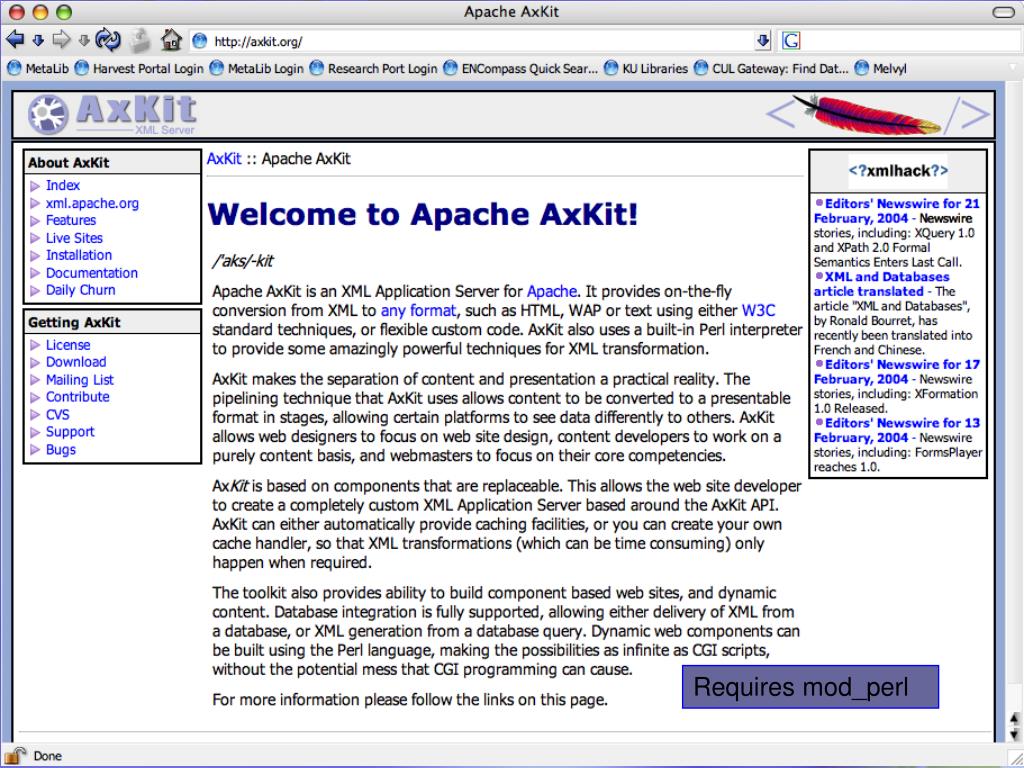Show more bookmarks overflow arrow

coord(1013,67)
